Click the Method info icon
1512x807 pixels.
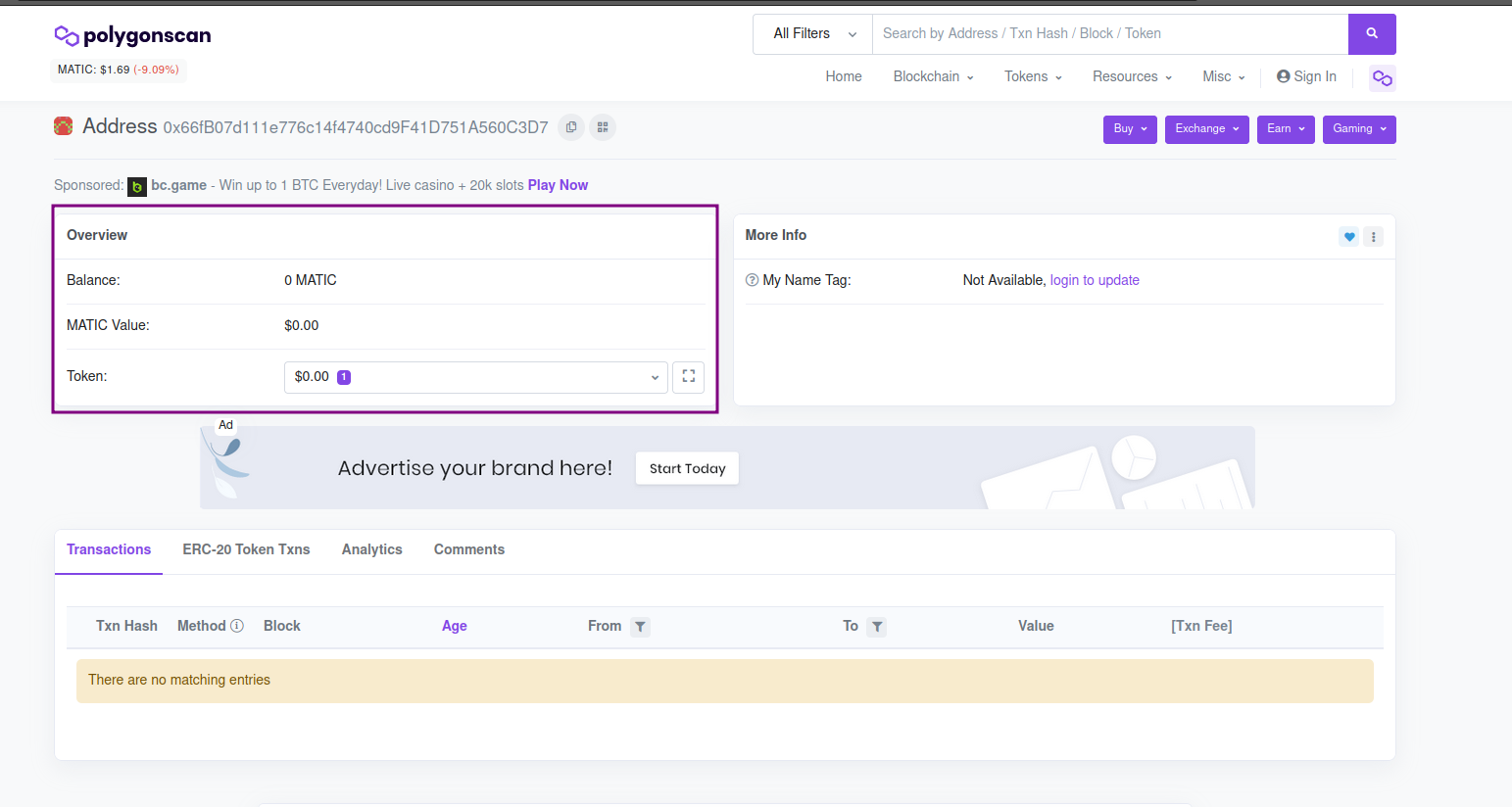coord(237,626)
